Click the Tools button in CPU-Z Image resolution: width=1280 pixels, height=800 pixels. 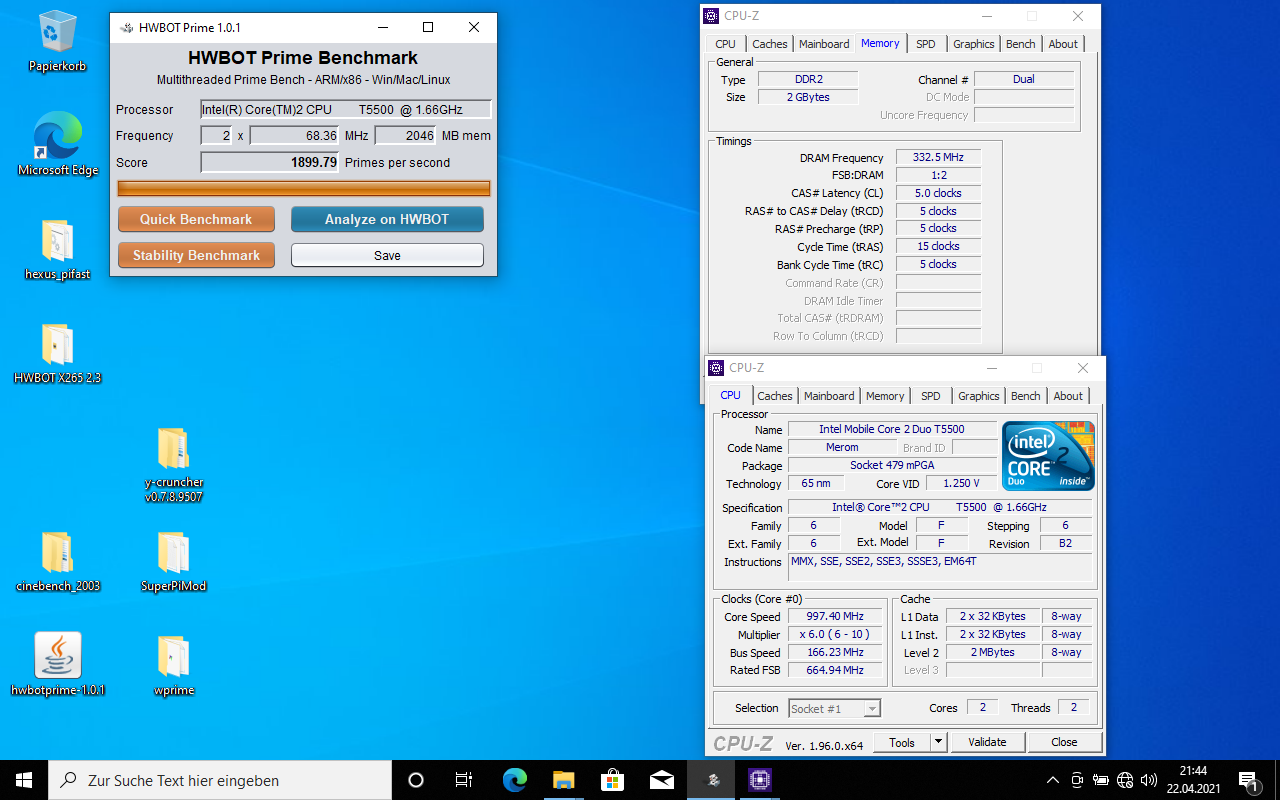(902, 742)
